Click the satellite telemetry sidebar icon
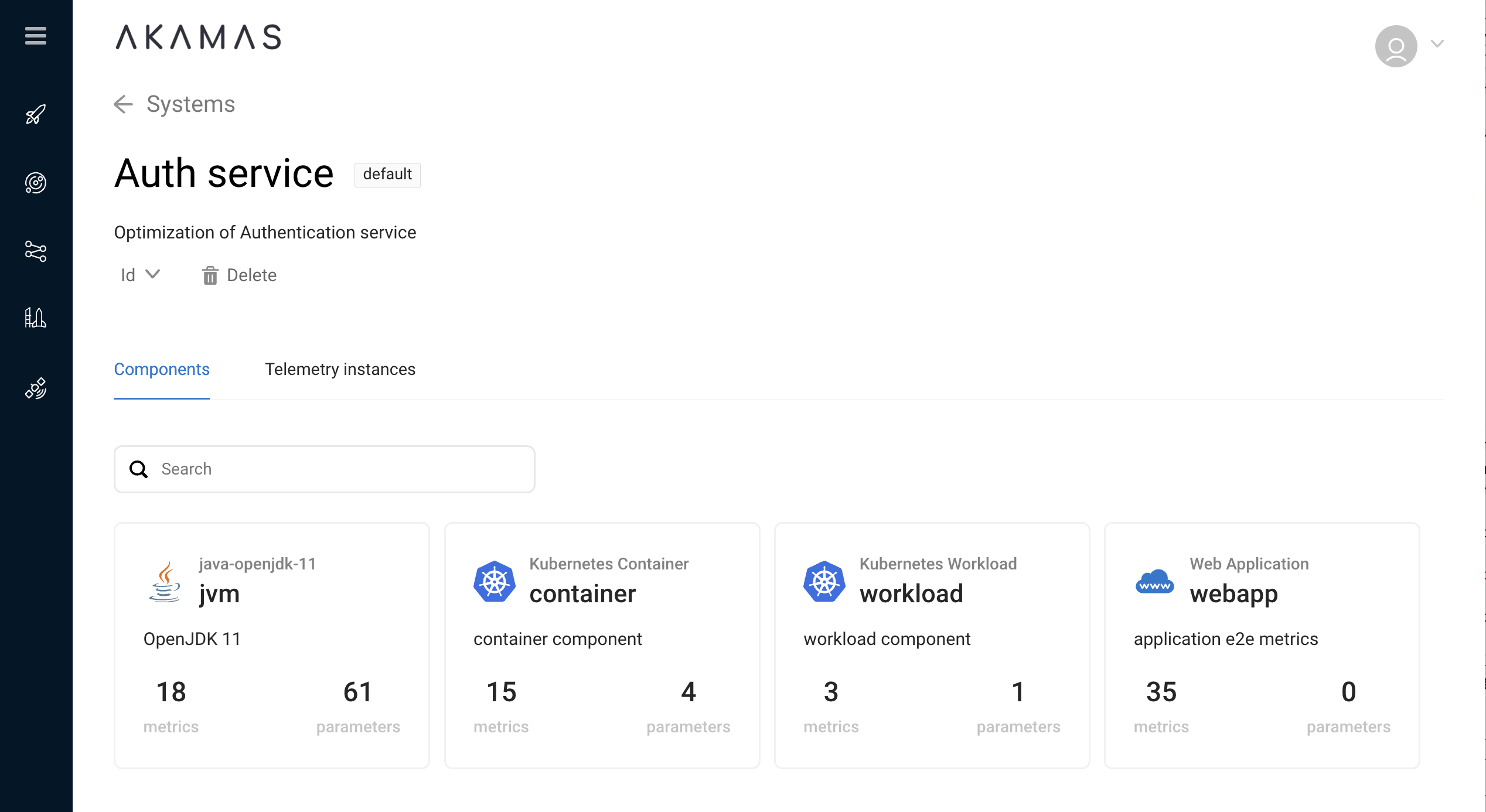Viewport: 1486px width, 812px height. coord(36,388)
